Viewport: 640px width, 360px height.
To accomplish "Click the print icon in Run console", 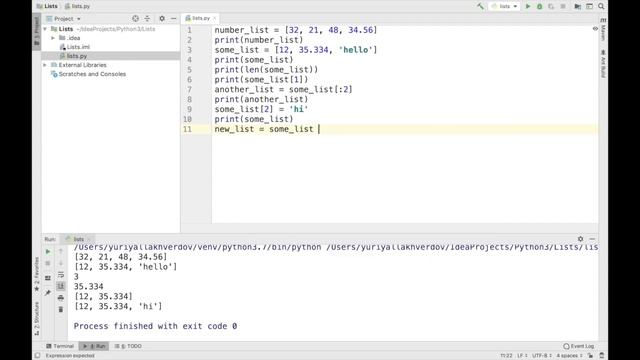I will [61, 298].
